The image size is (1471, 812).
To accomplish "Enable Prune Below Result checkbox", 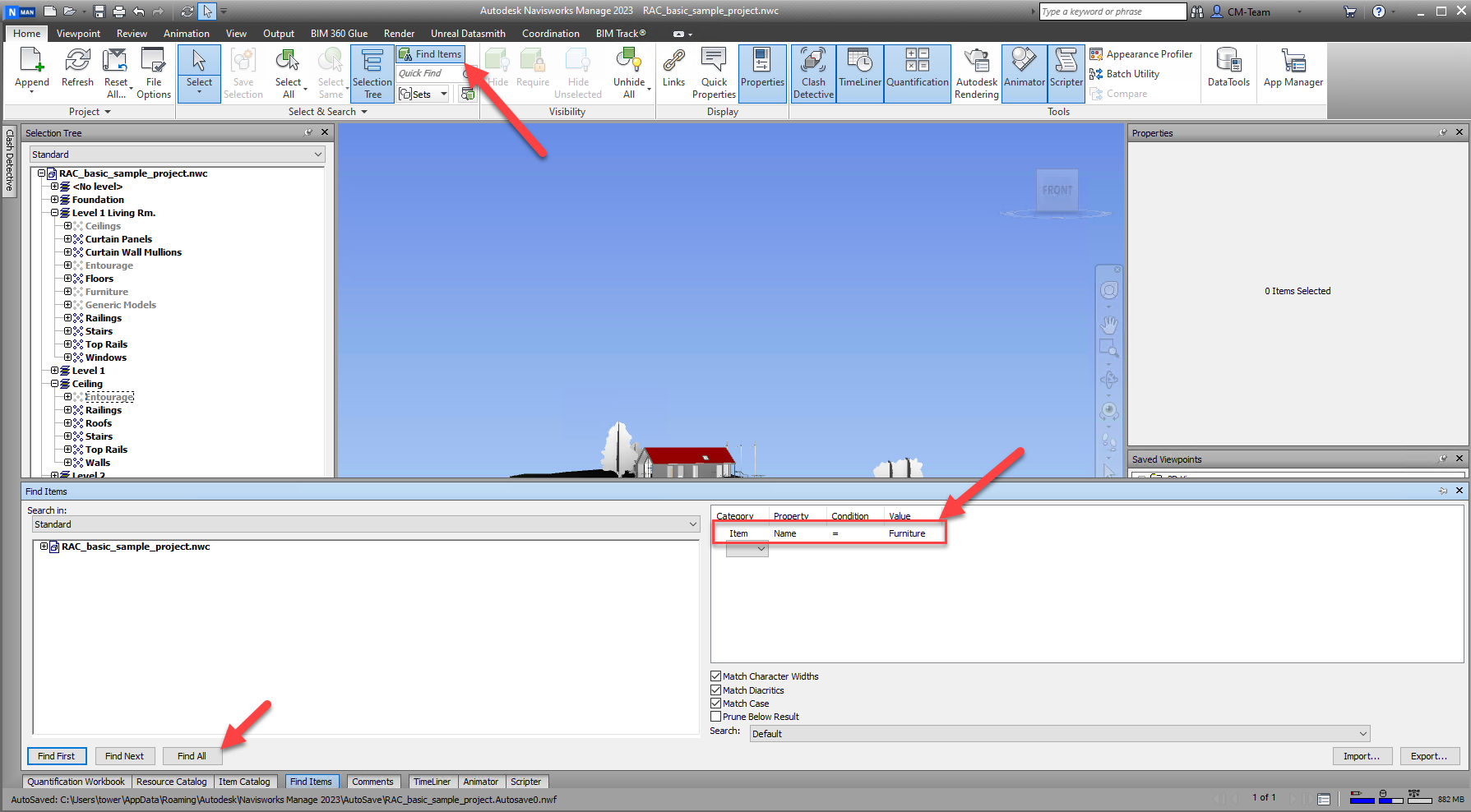I will [715, 717].
